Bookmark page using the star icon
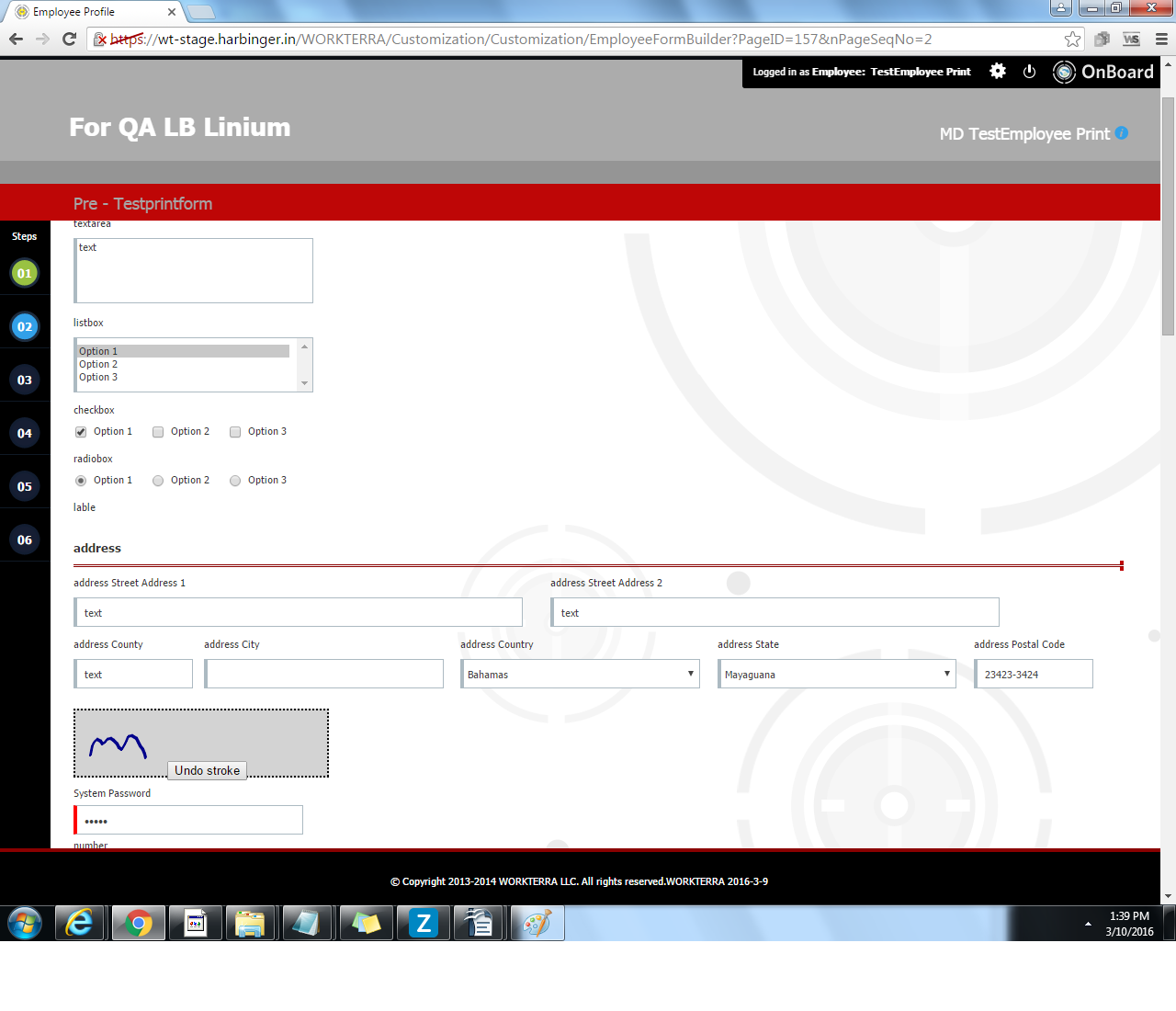The width and height of the screenshot is (1176, 1011). point(1072,39)
